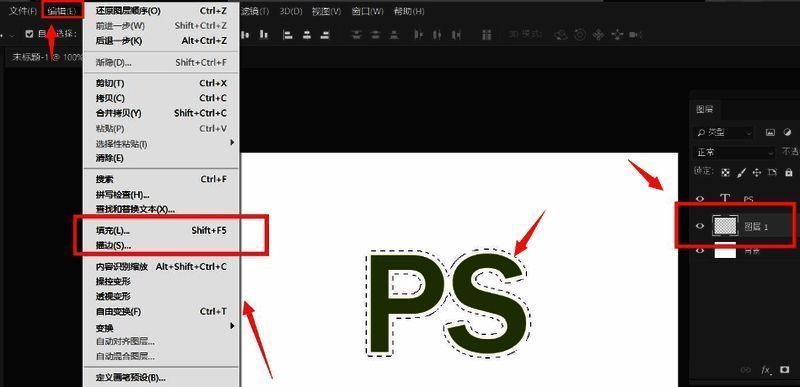Open 视图(V) menu
The width and height of the screenshot is (800, 387).
pyautogui.click(x=326, y=11)
